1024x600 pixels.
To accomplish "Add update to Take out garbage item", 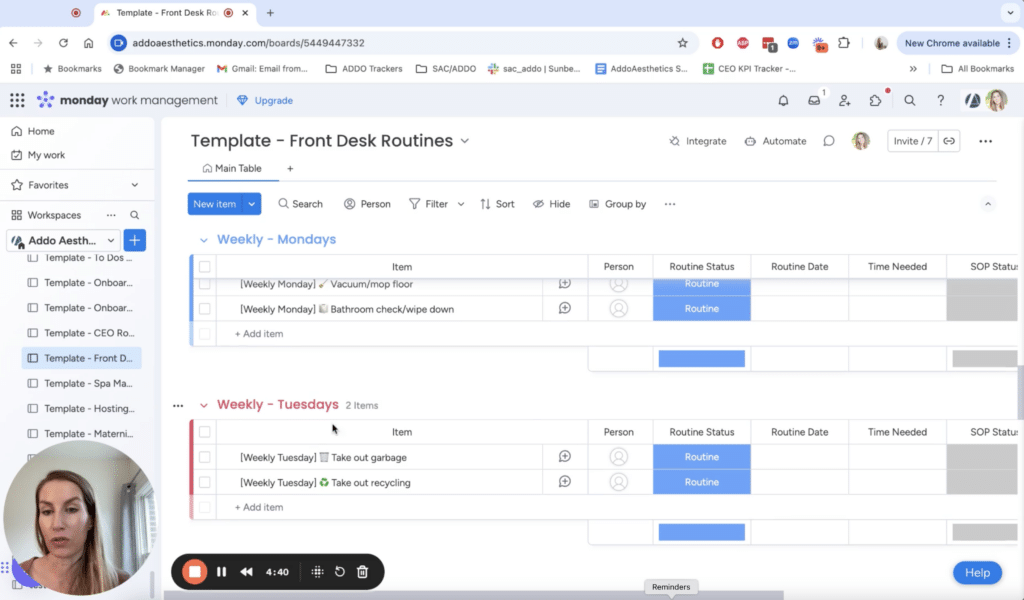I will 564,457.
